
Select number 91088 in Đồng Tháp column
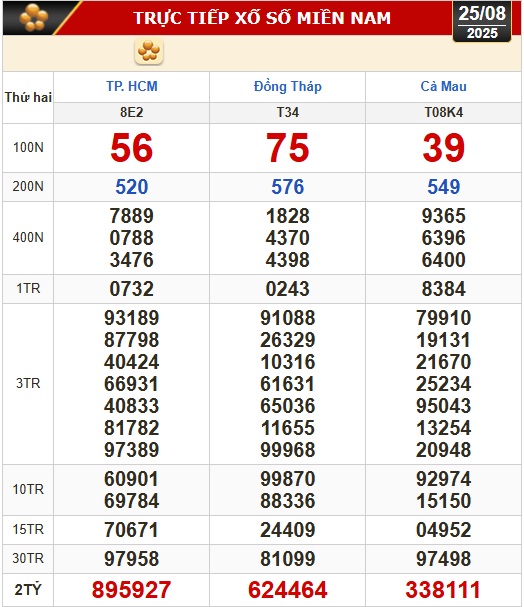(x=288, y=318)
